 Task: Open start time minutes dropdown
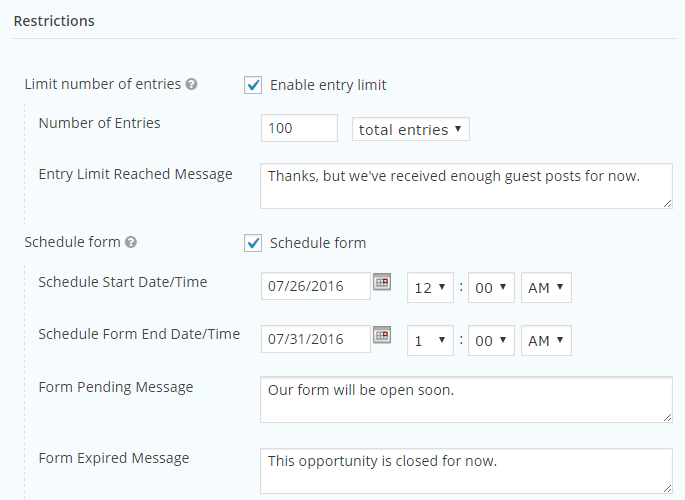pyautogui.click(x=491, y=288)
